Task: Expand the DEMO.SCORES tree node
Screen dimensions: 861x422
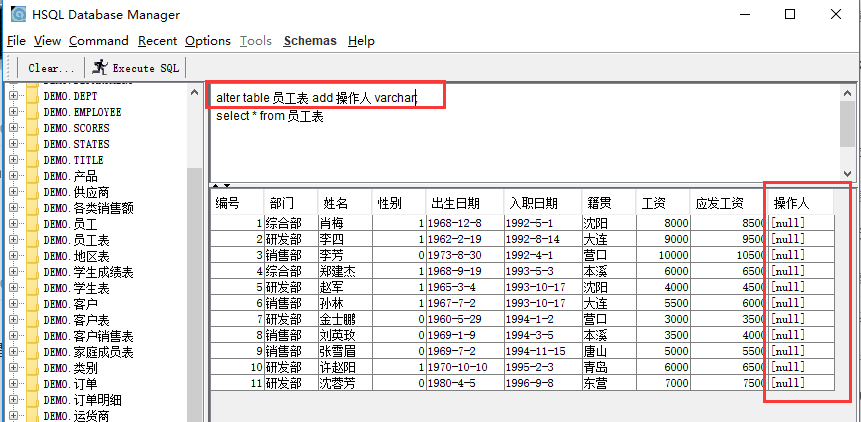Action: tap(13, 128)
